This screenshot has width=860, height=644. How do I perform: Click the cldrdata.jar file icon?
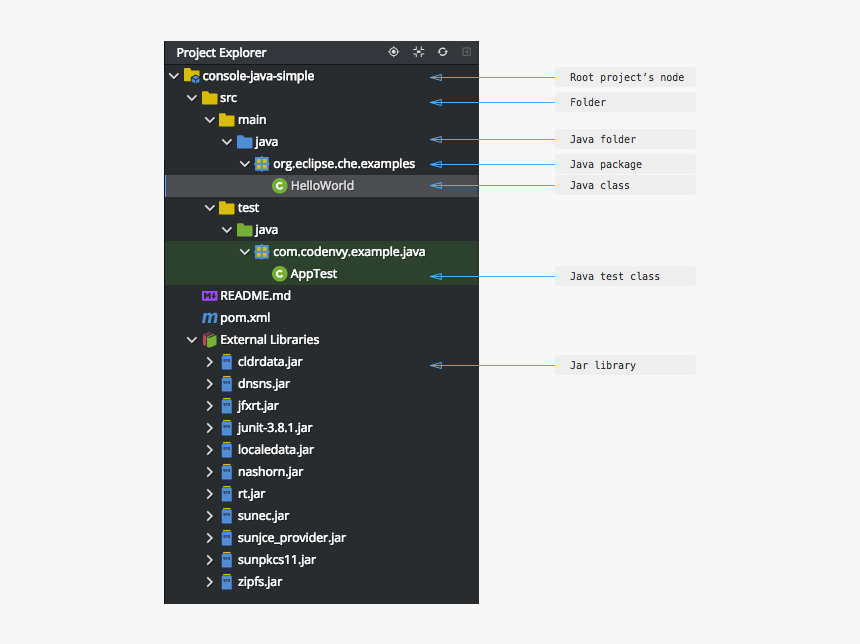(x=227, y=361)
